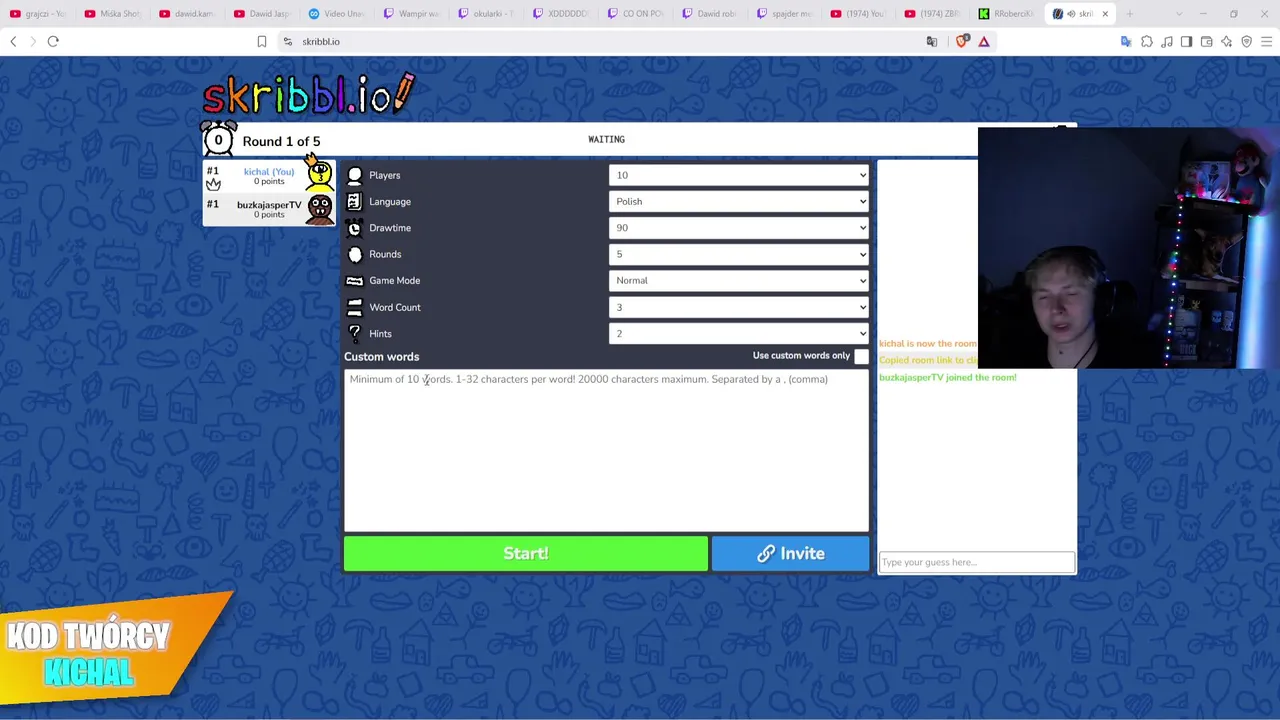Screen dimensions: 1280x720
Task: Click the buzkajasperTV joined the room message
Action: pyautogui.click(x=948, y=378)
